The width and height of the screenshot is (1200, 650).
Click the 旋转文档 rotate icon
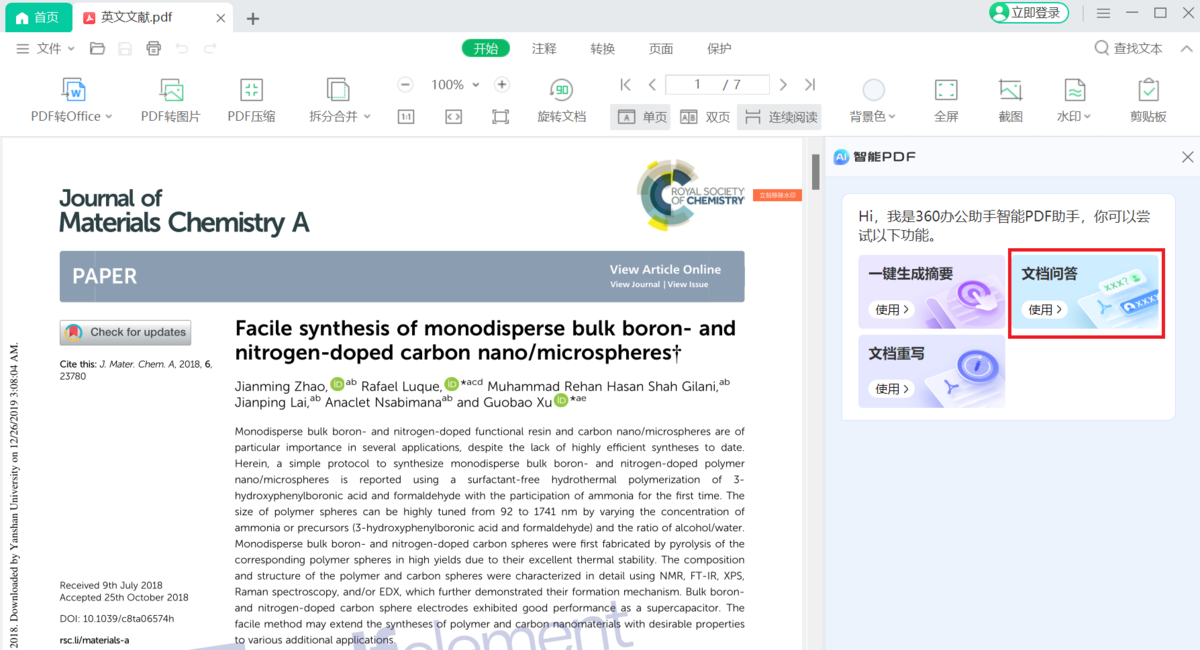click(561, 91)
